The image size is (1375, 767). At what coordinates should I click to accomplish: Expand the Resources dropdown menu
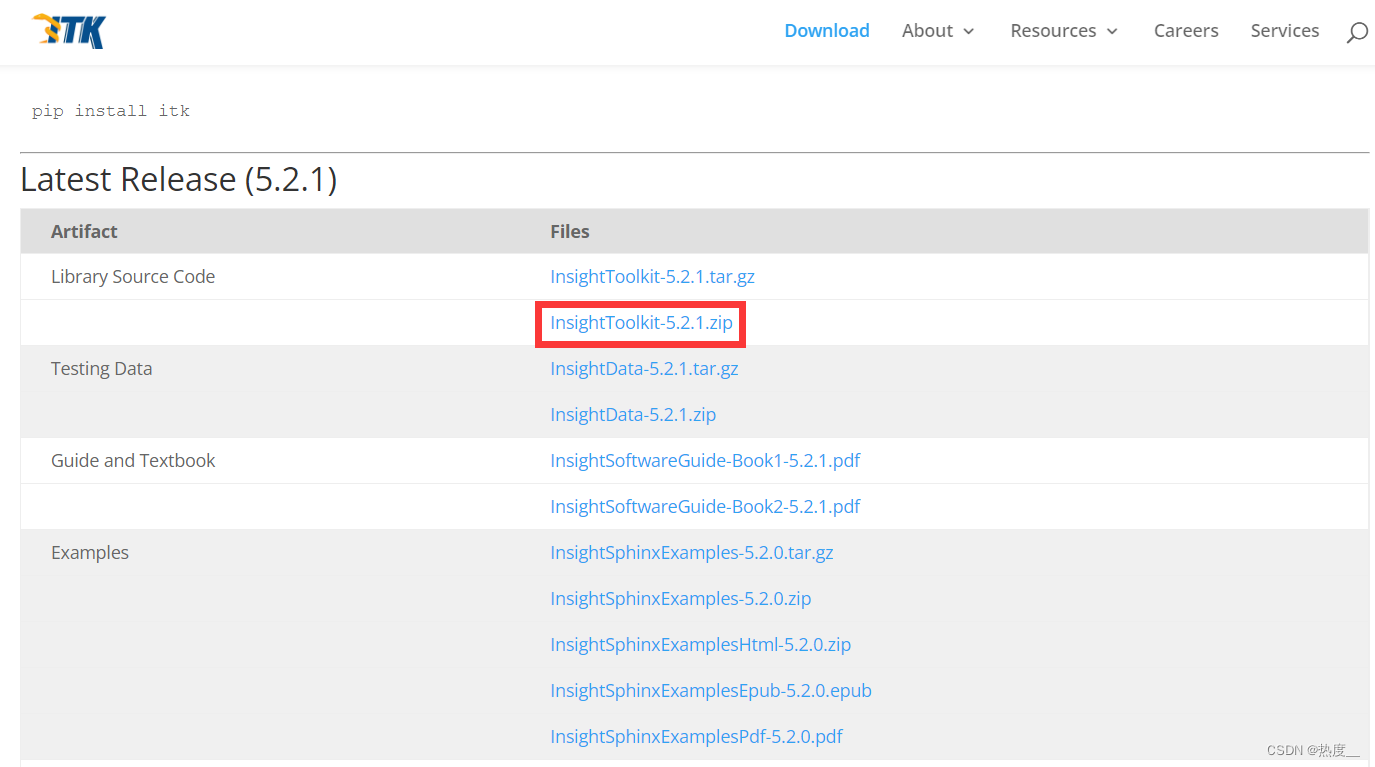(1054, 31)
